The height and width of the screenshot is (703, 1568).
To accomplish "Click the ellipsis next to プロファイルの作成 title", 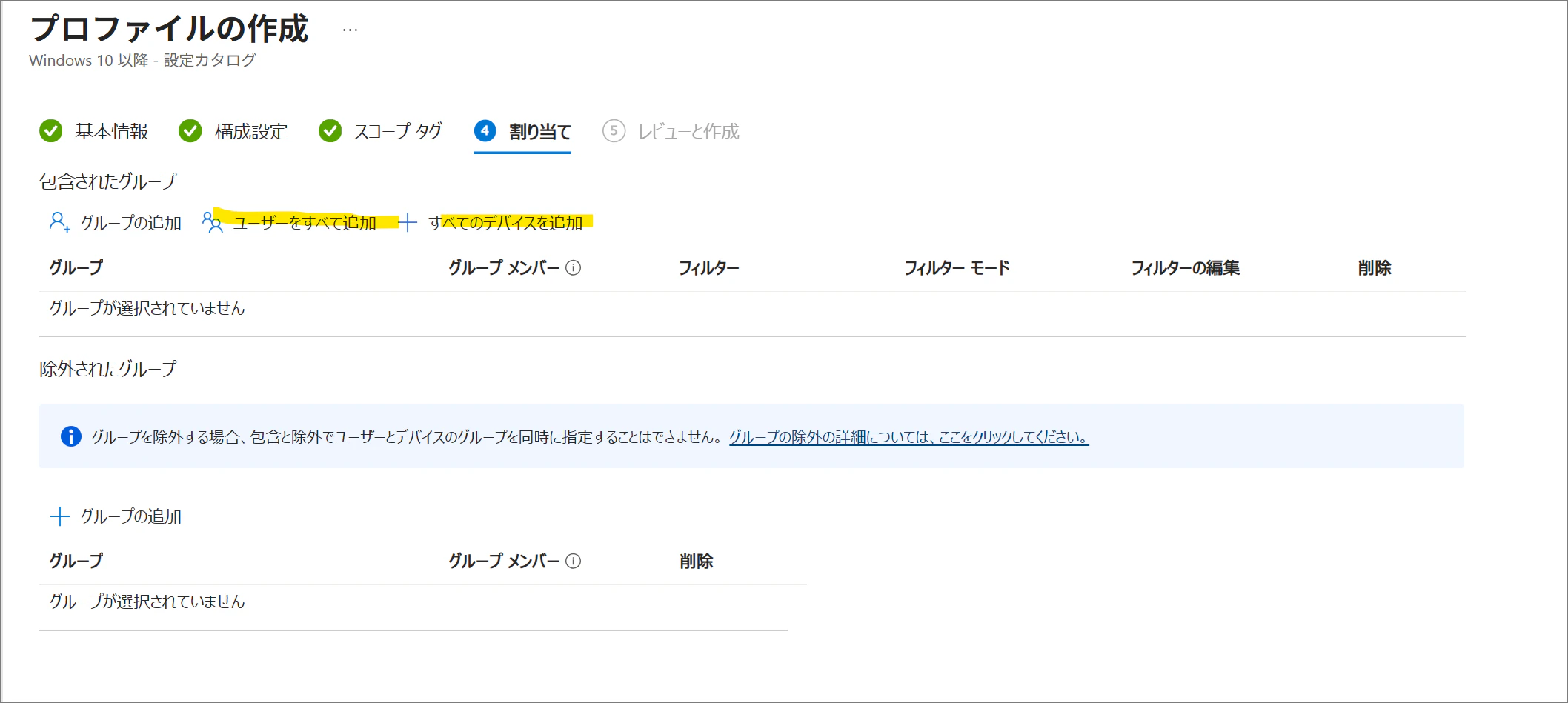I will (x=350, y=30).
